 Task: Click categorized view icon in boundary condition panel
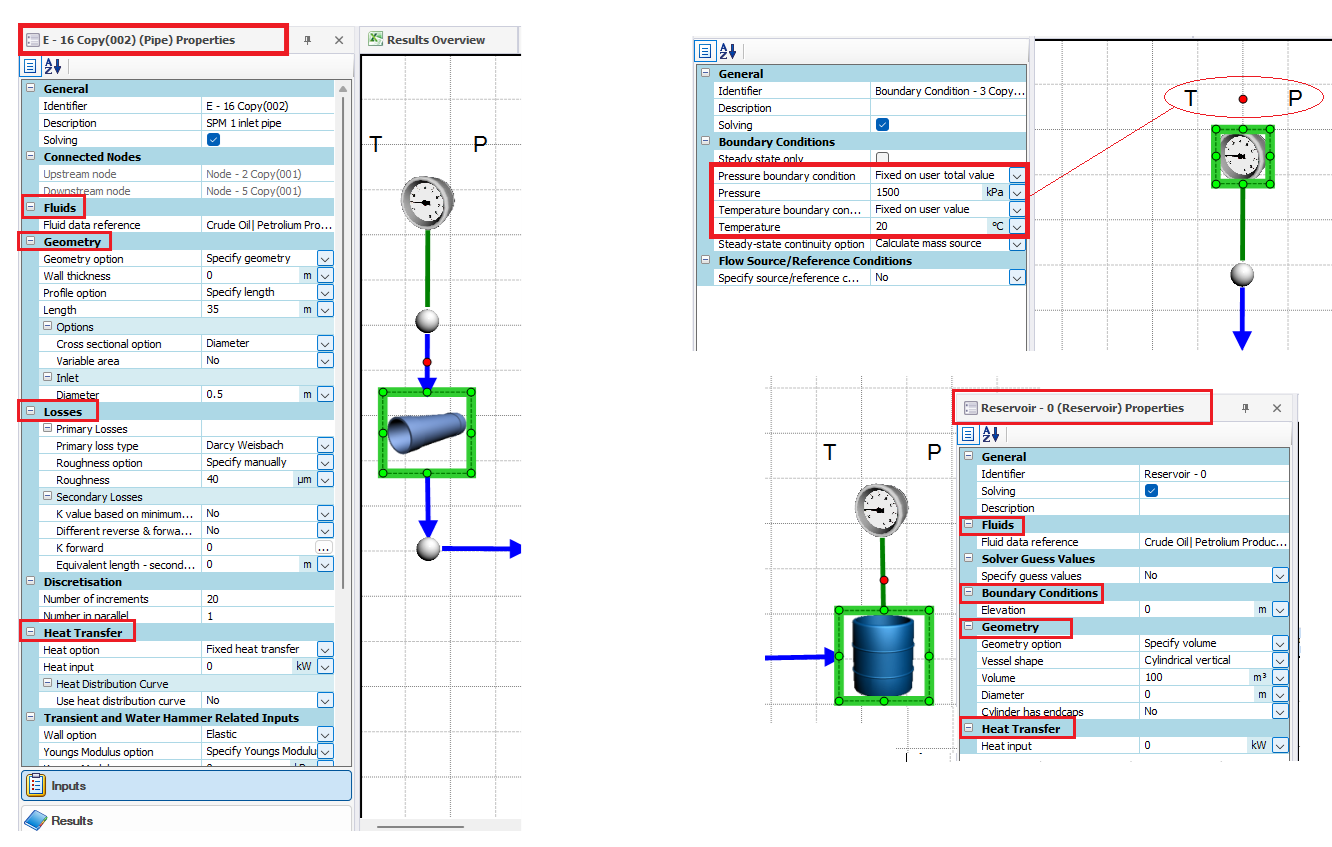(x=706, y=50)
